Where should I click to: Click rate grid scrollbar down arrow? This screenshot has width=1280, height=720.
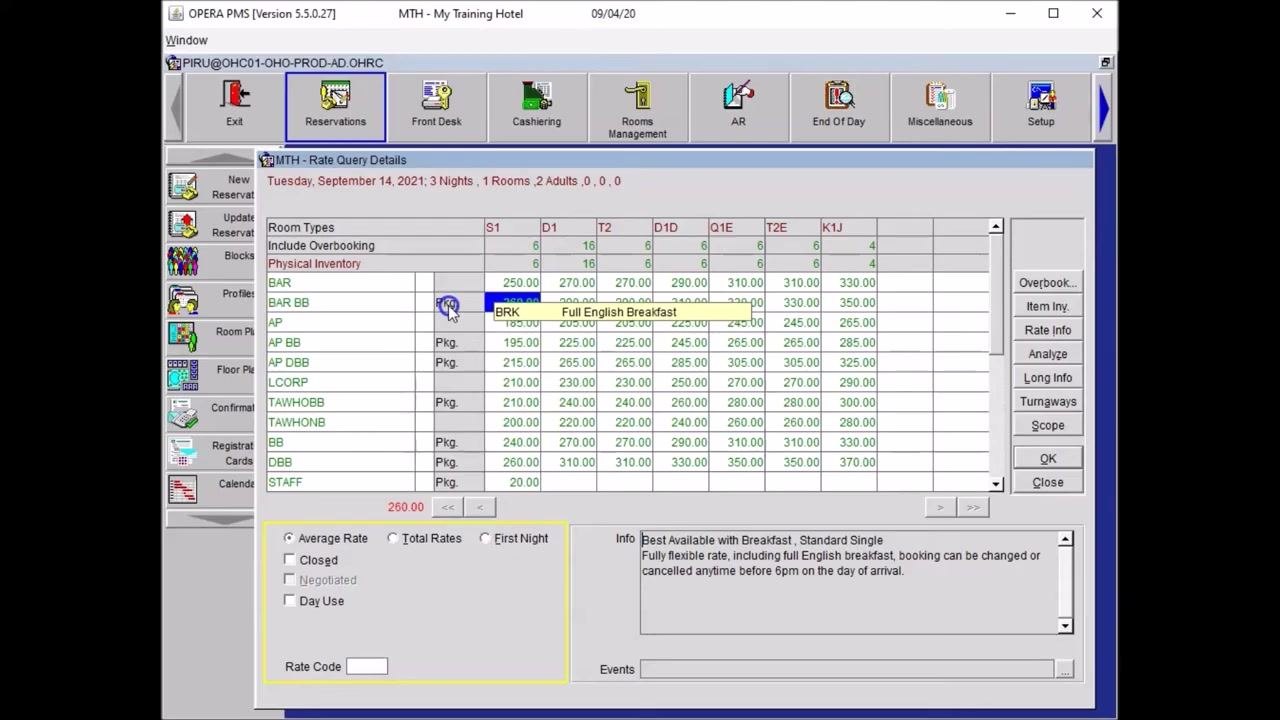pyautogui.click(x=996, y=484)
